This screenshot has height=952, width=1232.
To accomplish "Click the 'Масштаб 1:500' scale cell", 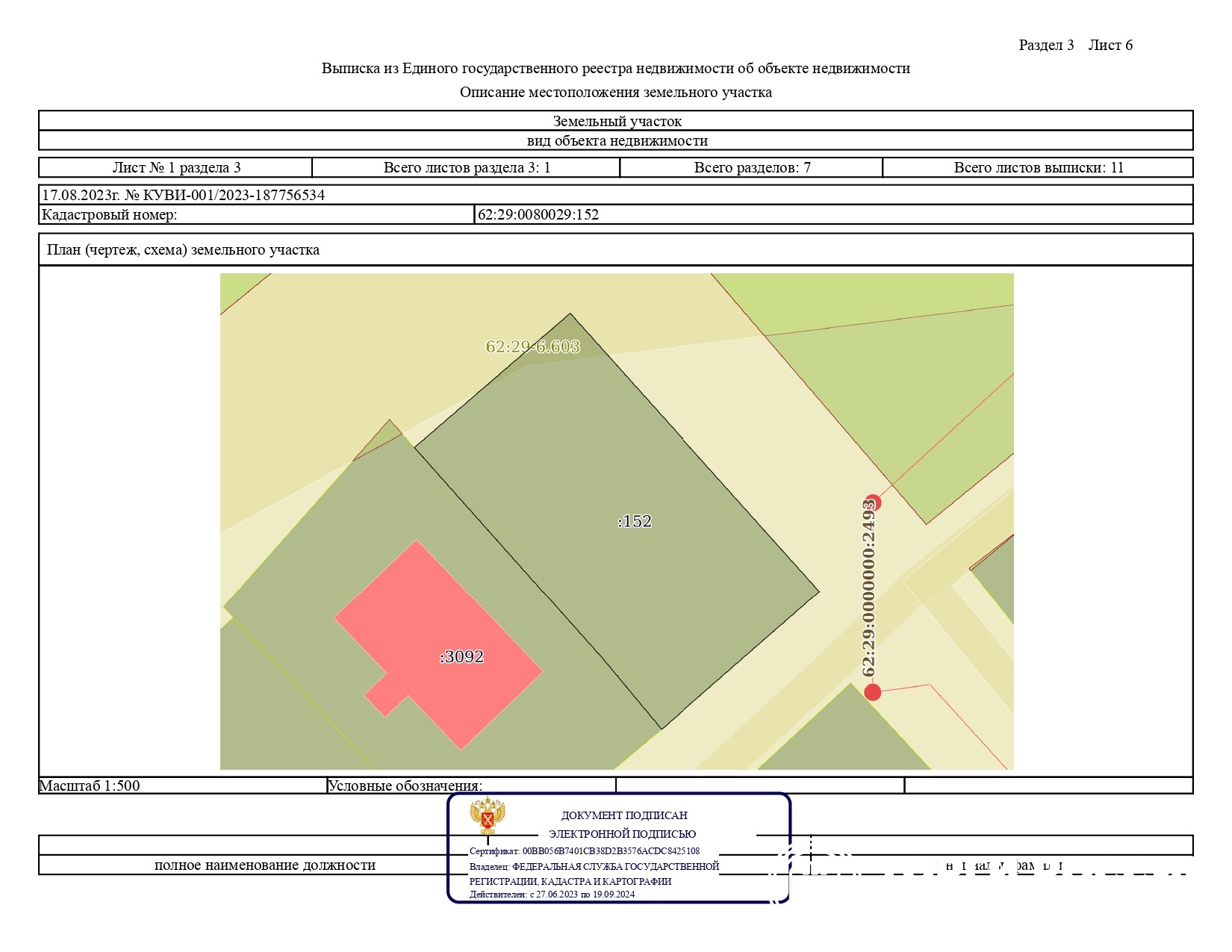I will [x=90, y=785].
